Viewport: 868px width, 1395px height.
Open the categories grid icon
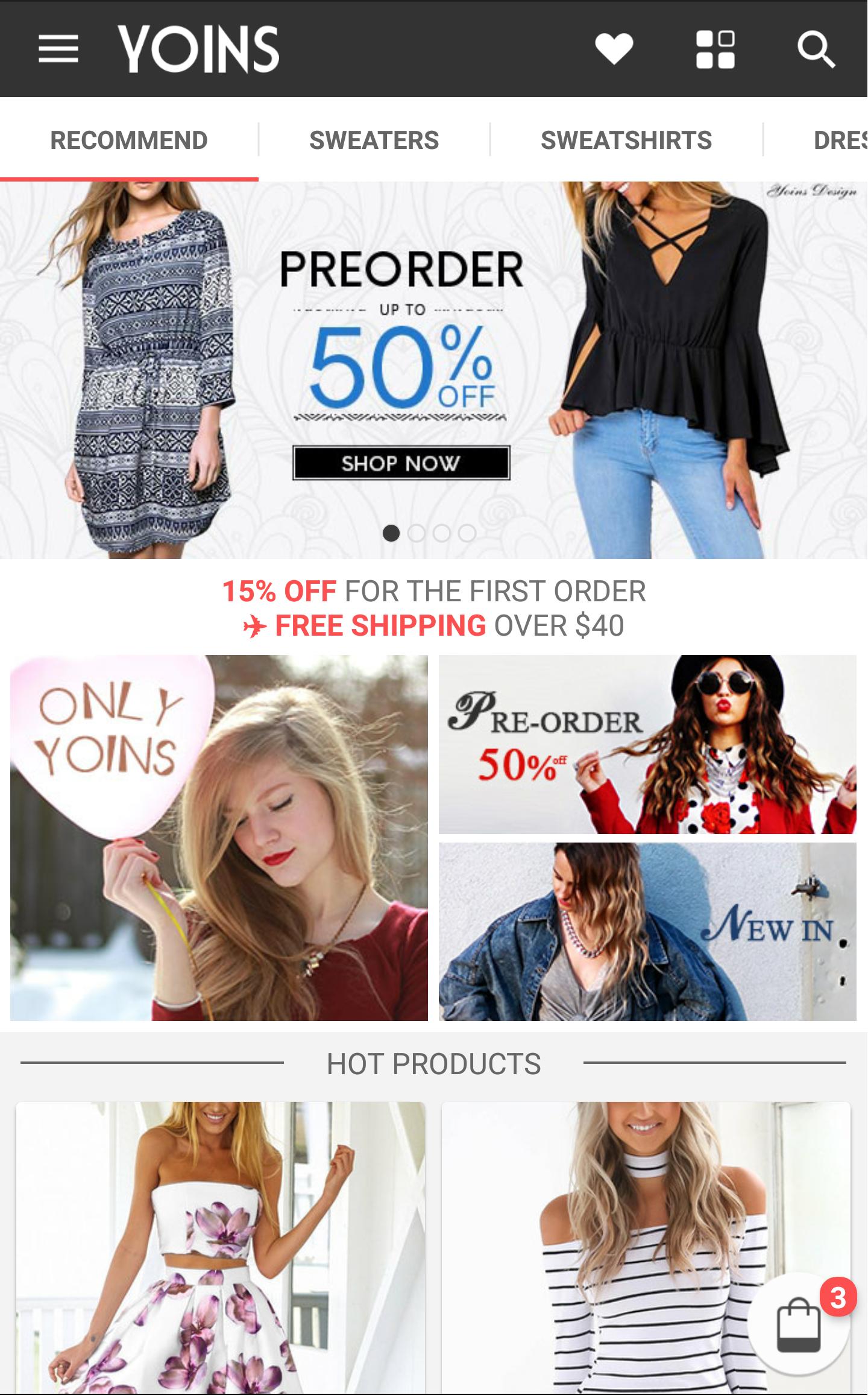[715, 49]
